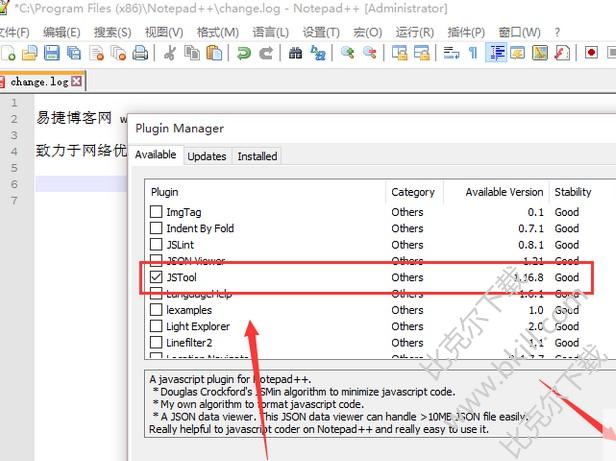The height and width of the screenshot is (461, 616).
Task: Open the 视图(V) menu
Action: [164, 32]
